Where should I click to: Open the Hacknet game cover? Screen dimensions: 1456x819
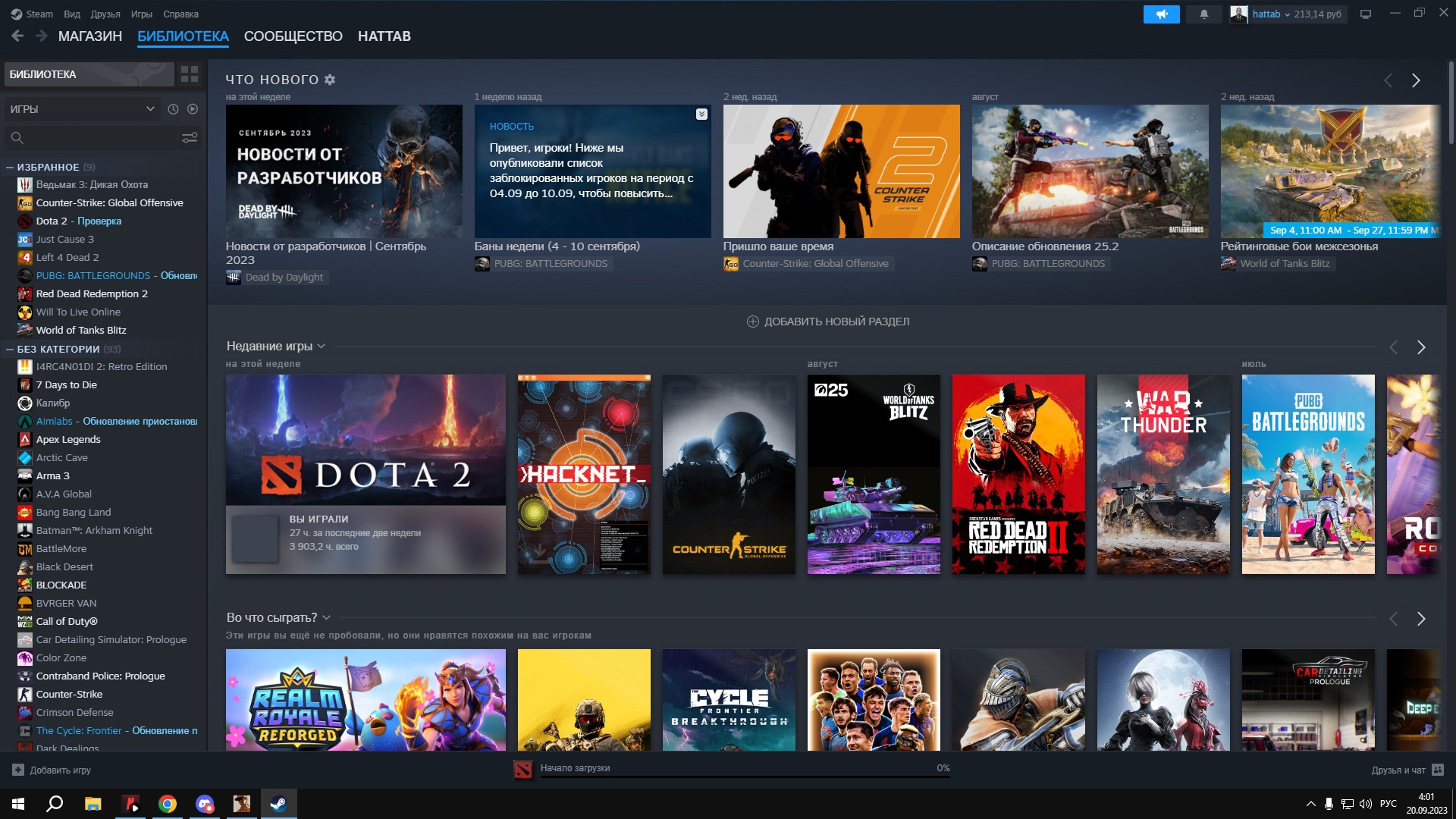(584, 474)
